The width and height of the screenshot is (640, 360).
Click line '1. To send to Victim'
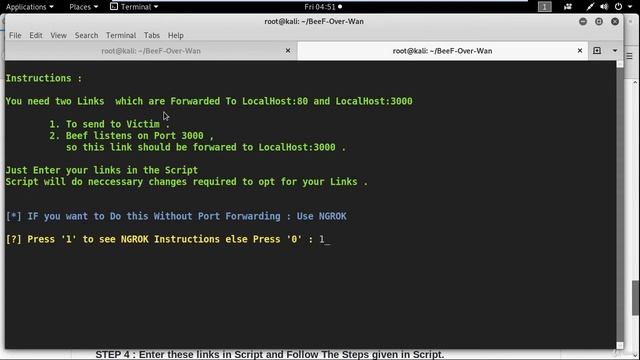[x=109, y=124]
